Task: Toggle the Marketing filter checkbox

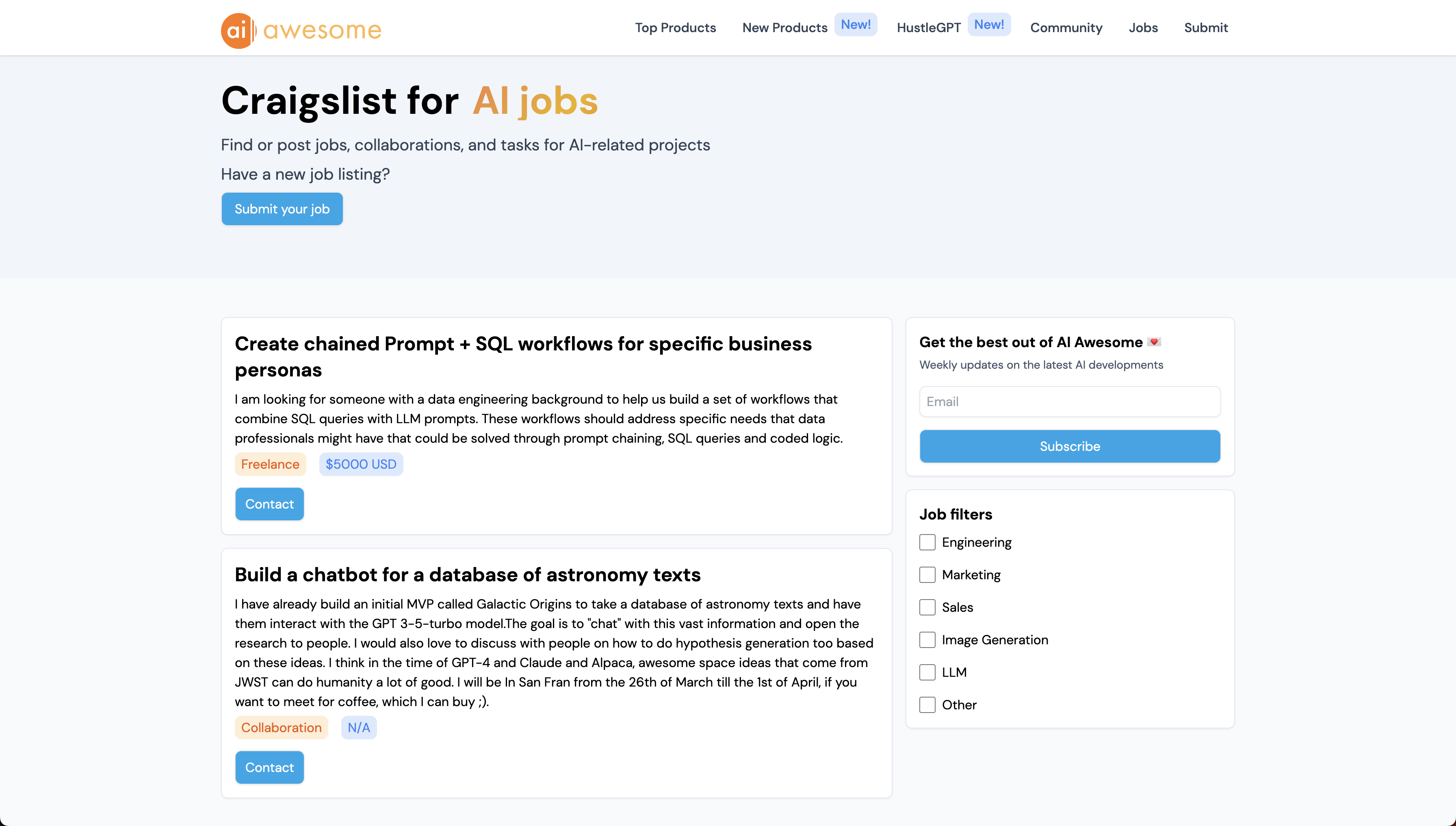Action: click(x=927, y=575)
